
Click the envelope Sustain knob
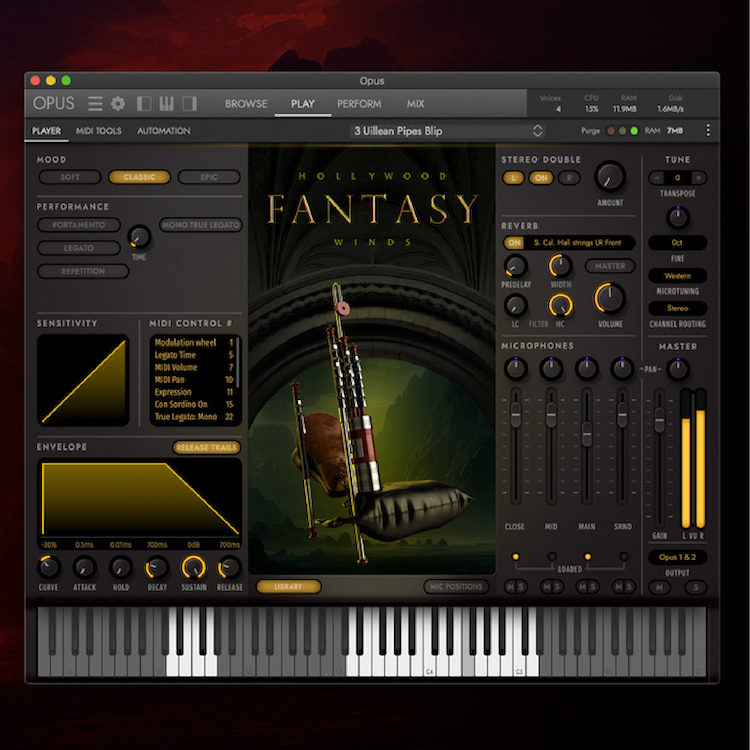tap(194, 568)
